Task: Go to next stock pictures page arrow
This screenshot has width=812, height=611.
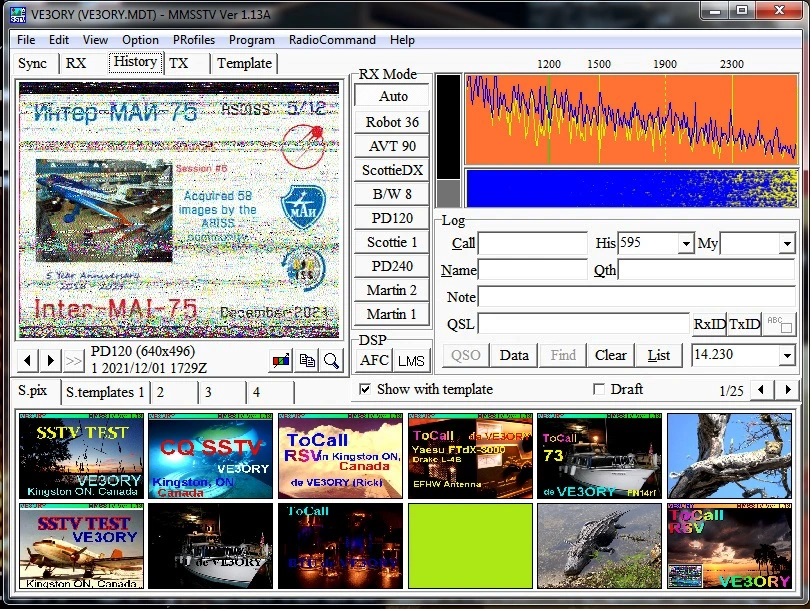Action: pos(788,390)
